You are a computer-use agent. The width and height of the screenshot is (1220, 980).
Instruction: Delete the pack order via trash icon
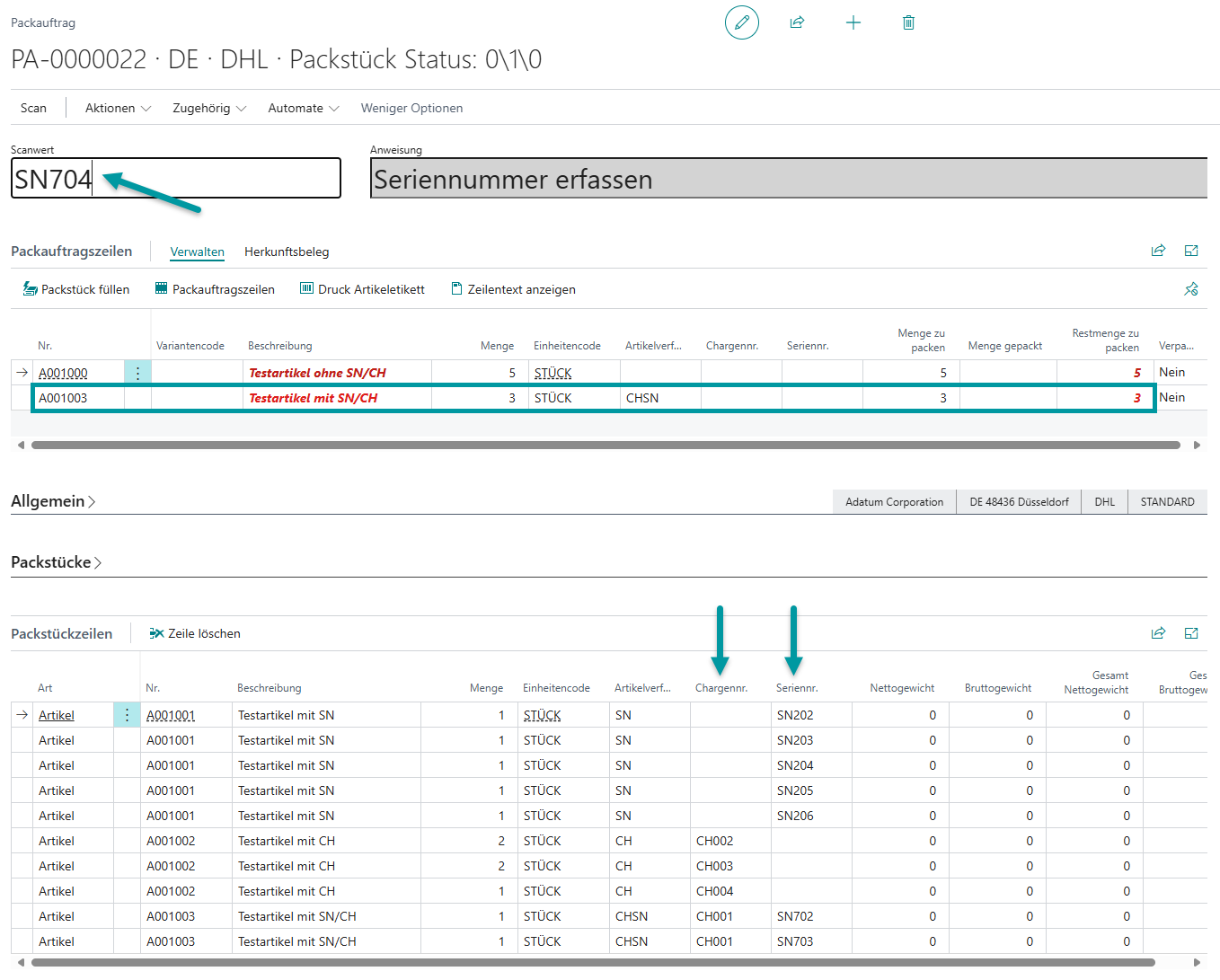pyautogui.click(x=908, y=22)
